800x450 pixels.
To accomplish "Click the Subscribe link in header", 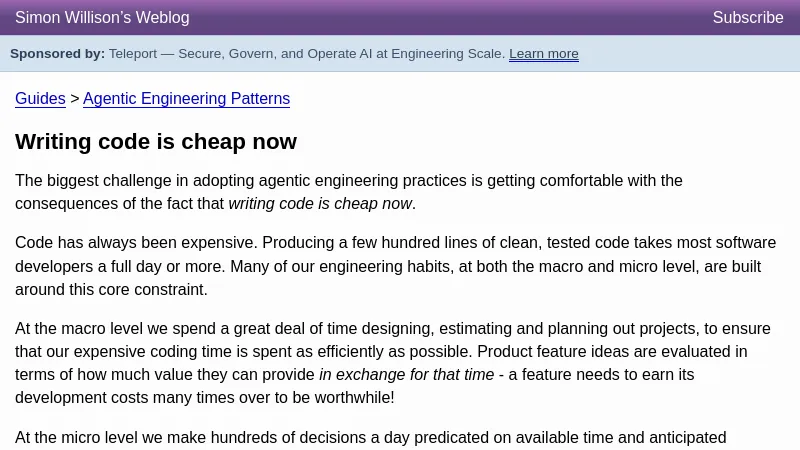I will (x=747, y=18).
